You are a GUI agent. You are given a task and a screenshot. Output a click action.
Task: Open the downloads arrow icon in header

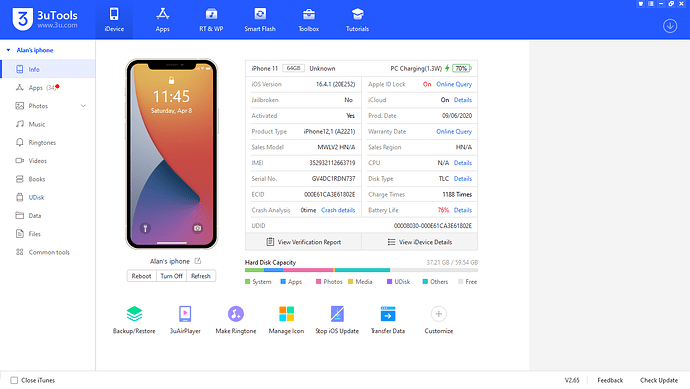point(670,26)
